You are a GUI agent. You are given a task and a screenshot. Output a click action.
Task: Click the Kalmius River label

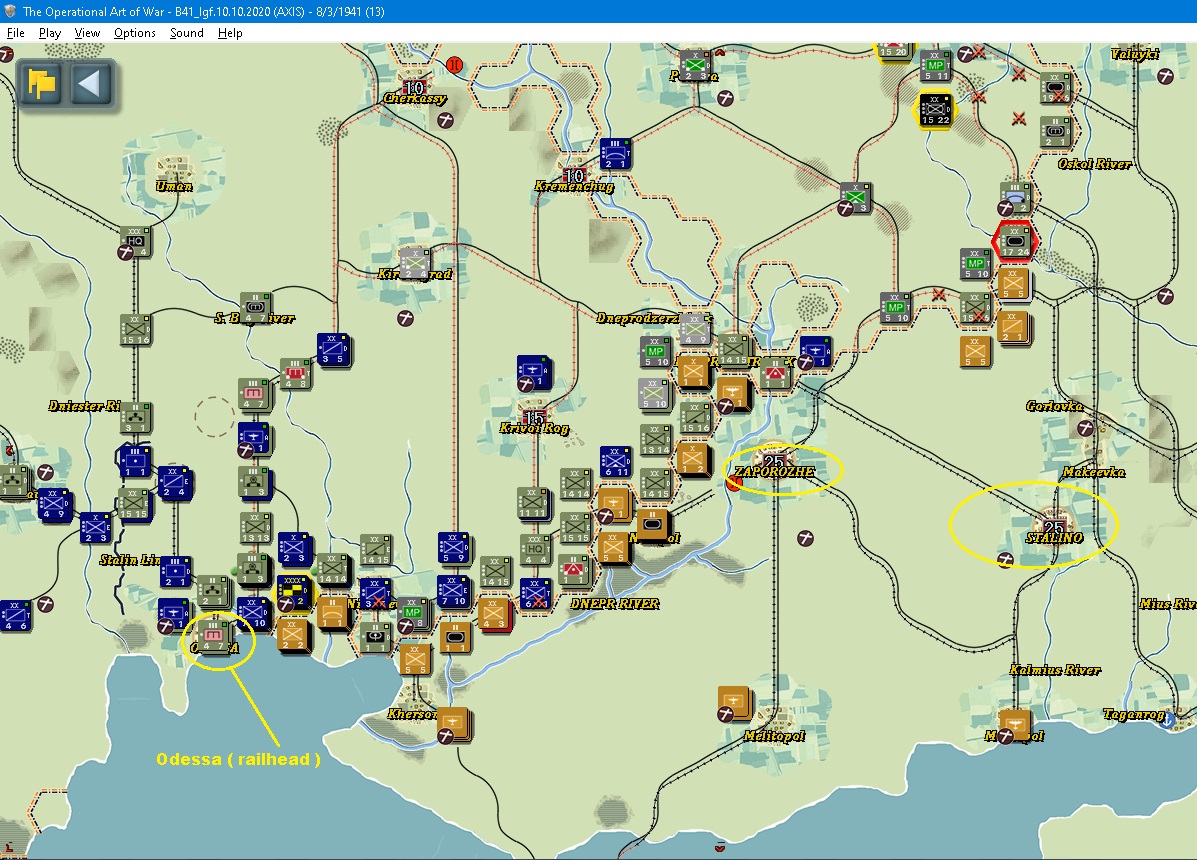tap(1055, 670)
